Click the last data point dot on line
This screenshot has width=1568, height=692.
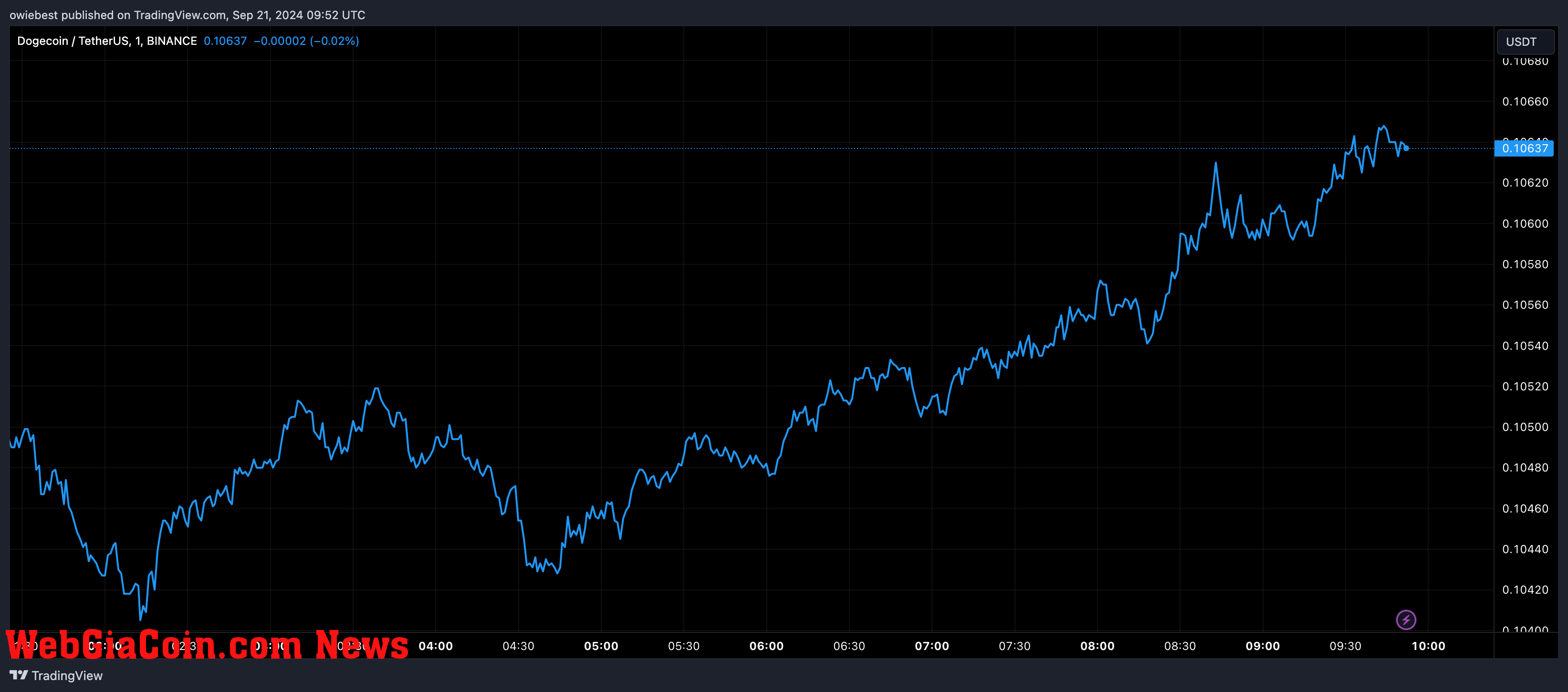tap(1407, 148)
